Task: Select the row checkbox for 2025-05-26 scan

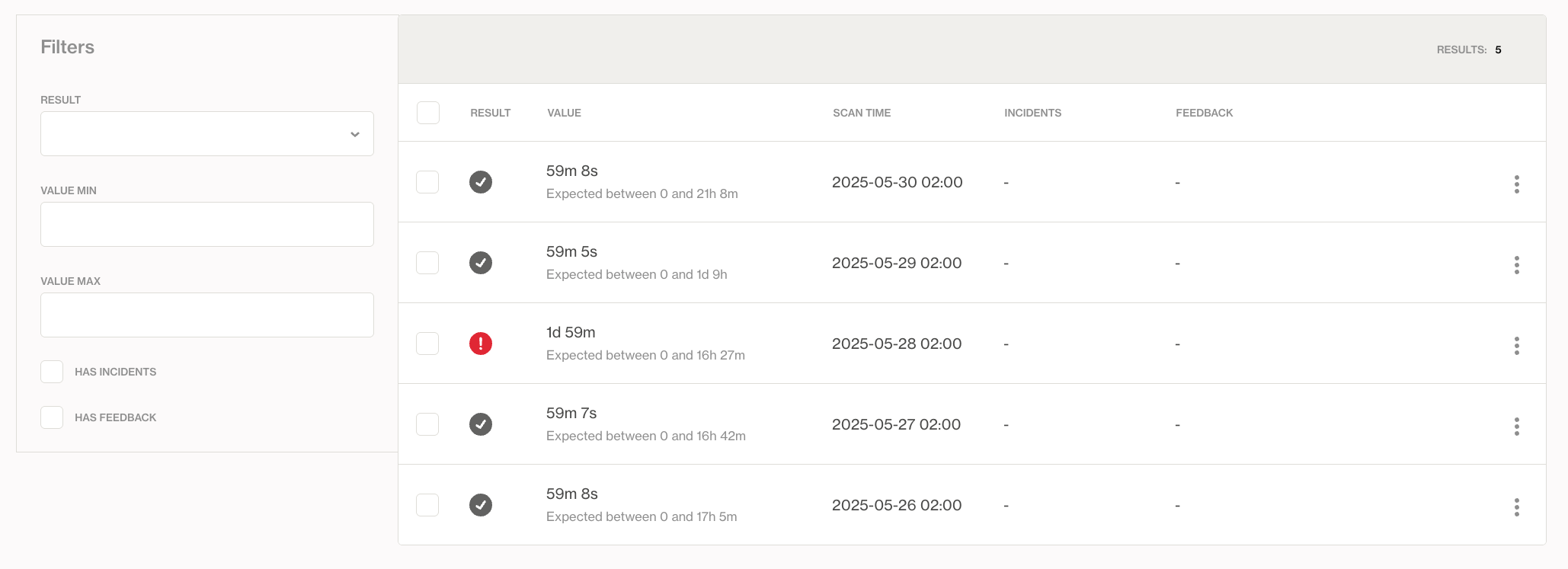Action: [427, 505]
